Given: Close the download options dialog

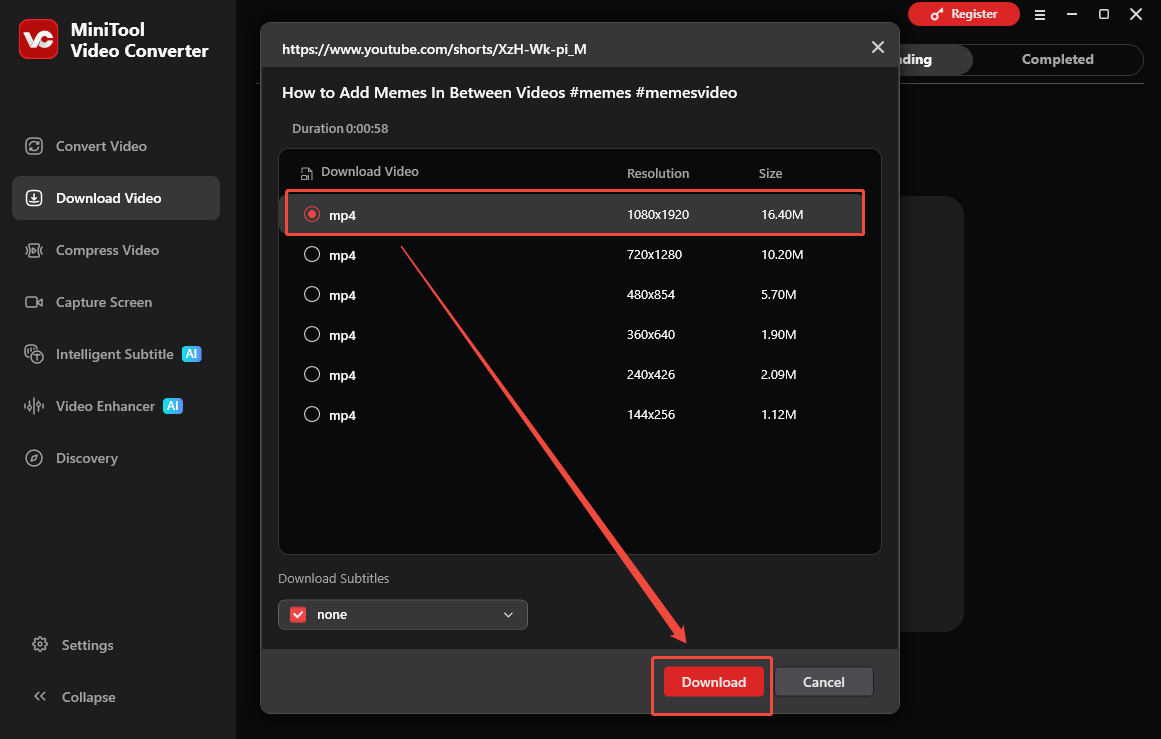Looking at the screenshot, I should pos(877,47).
